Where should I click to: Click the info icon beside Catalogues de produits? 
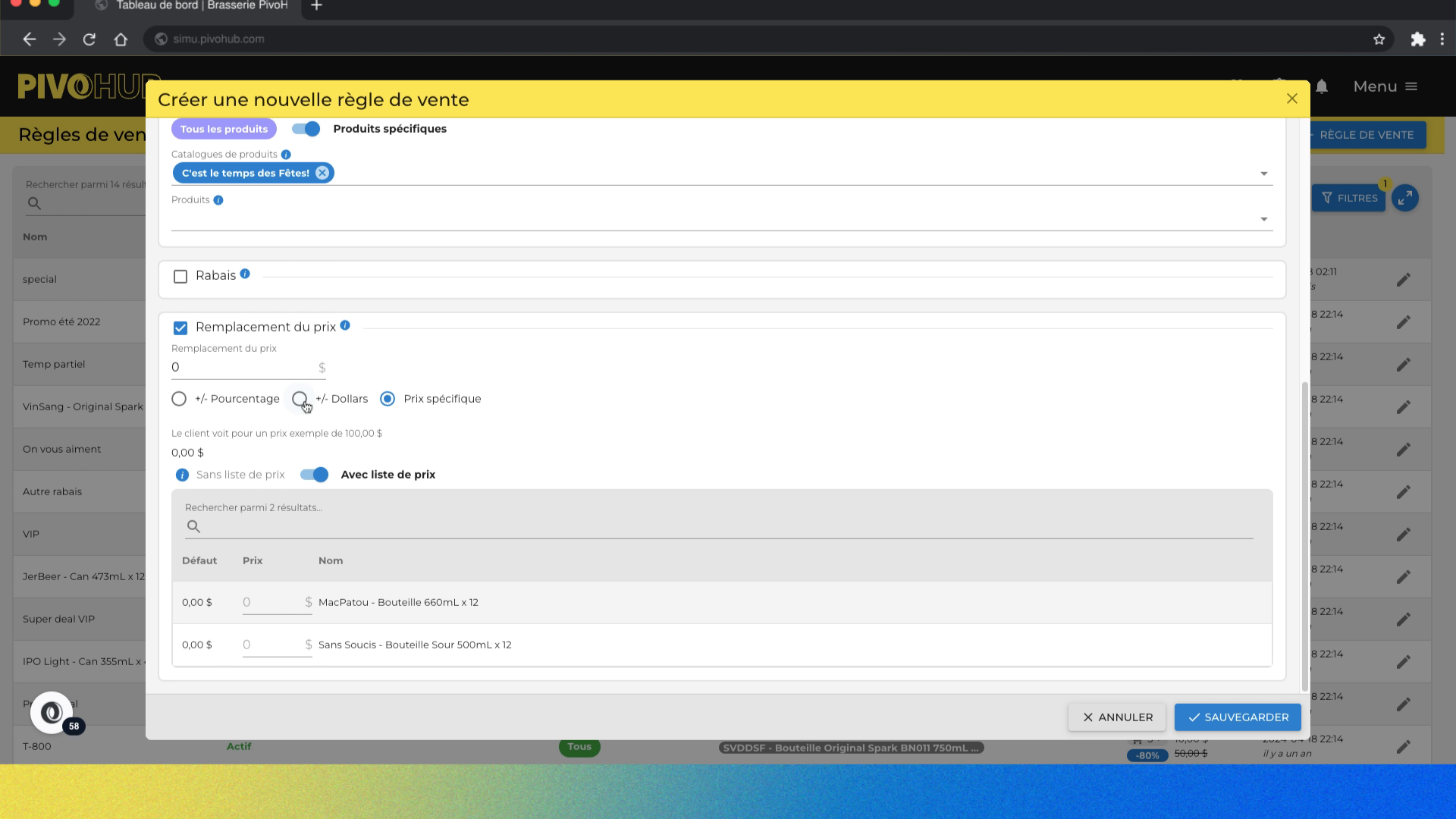tap(286, 155)
